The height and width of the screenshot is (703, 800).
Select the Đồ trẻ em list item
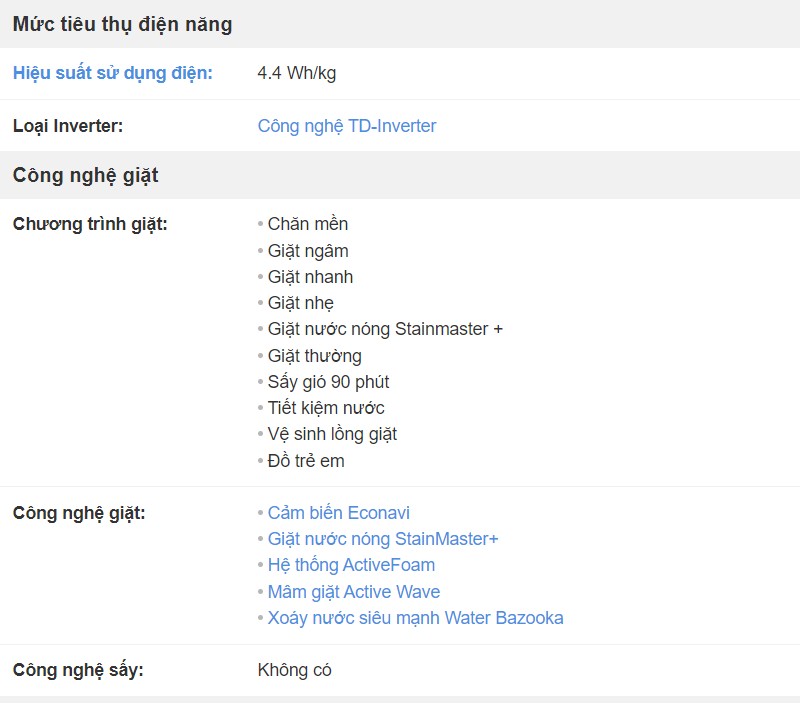tap(306, 461)
